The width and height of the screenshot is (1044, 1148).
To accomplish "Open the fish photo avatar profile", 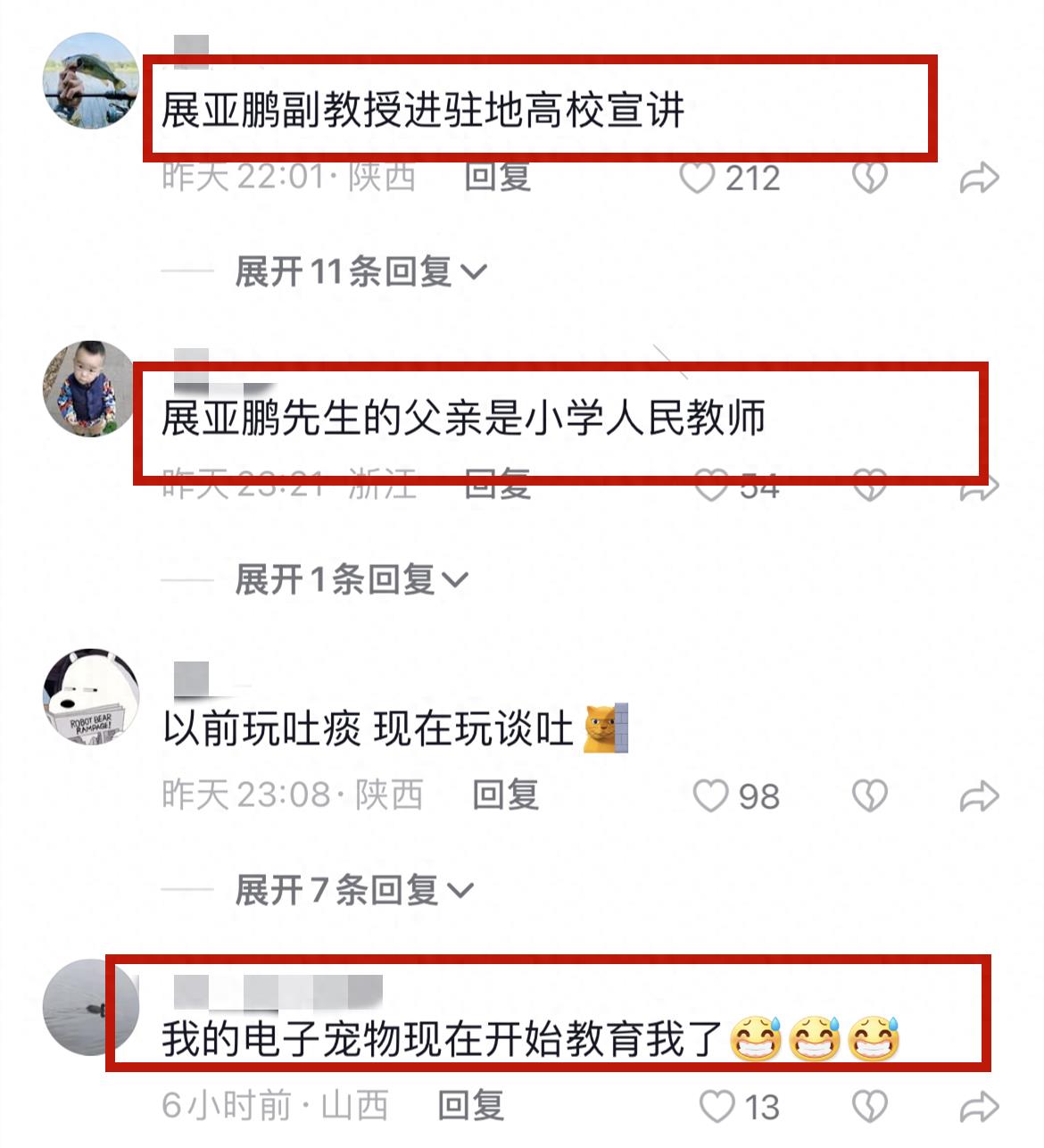I will coord(91,81).
